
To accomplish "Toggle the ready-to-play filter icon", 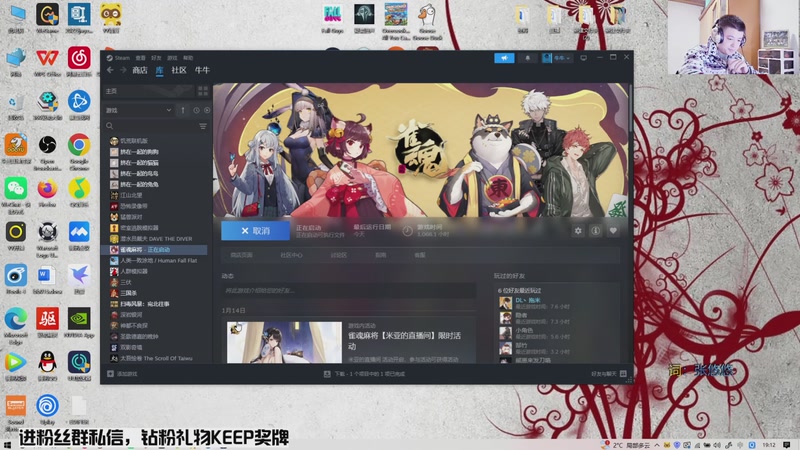I will coord(207,110).
